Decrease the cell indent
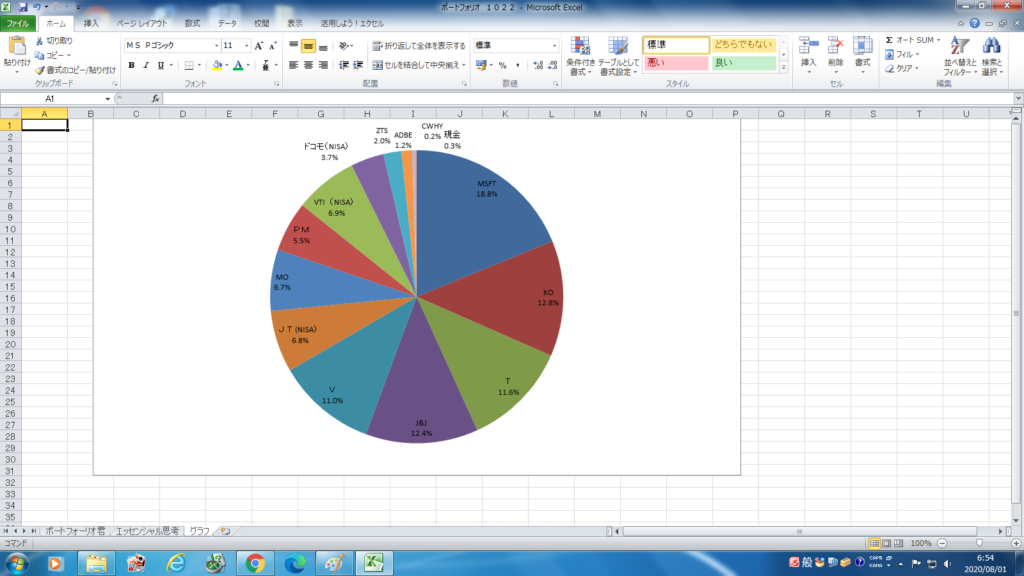Screen dimensions: 1024x576 tap(344, 65)
